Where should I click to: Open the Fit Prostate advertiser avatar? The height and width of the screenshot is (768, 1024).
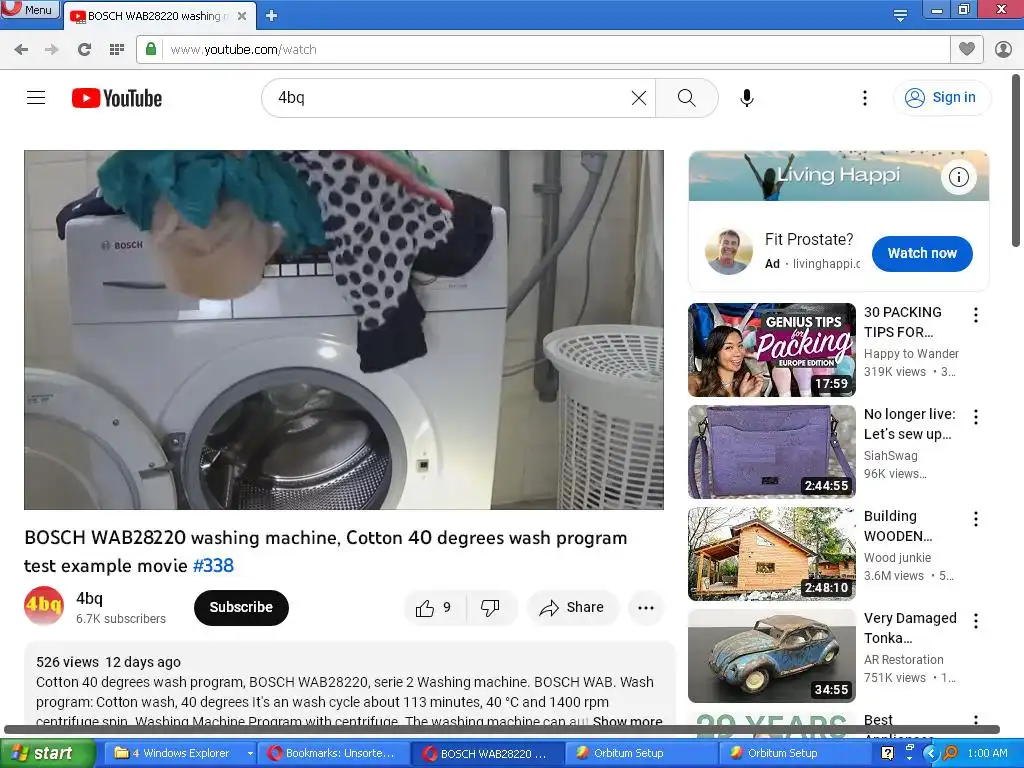click(x=729, y=251)
